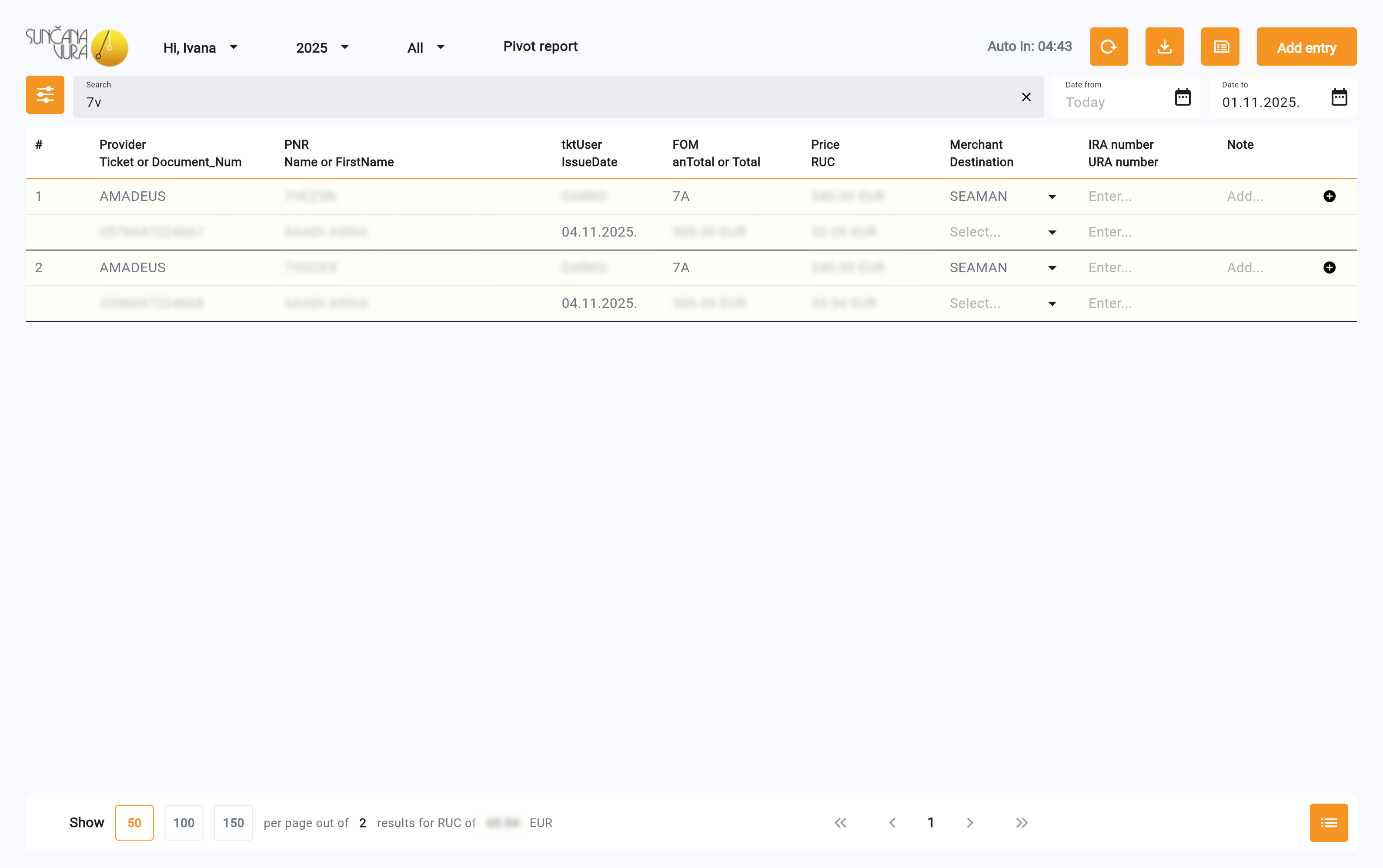Select 50 results per page

(x=134, y=823)
